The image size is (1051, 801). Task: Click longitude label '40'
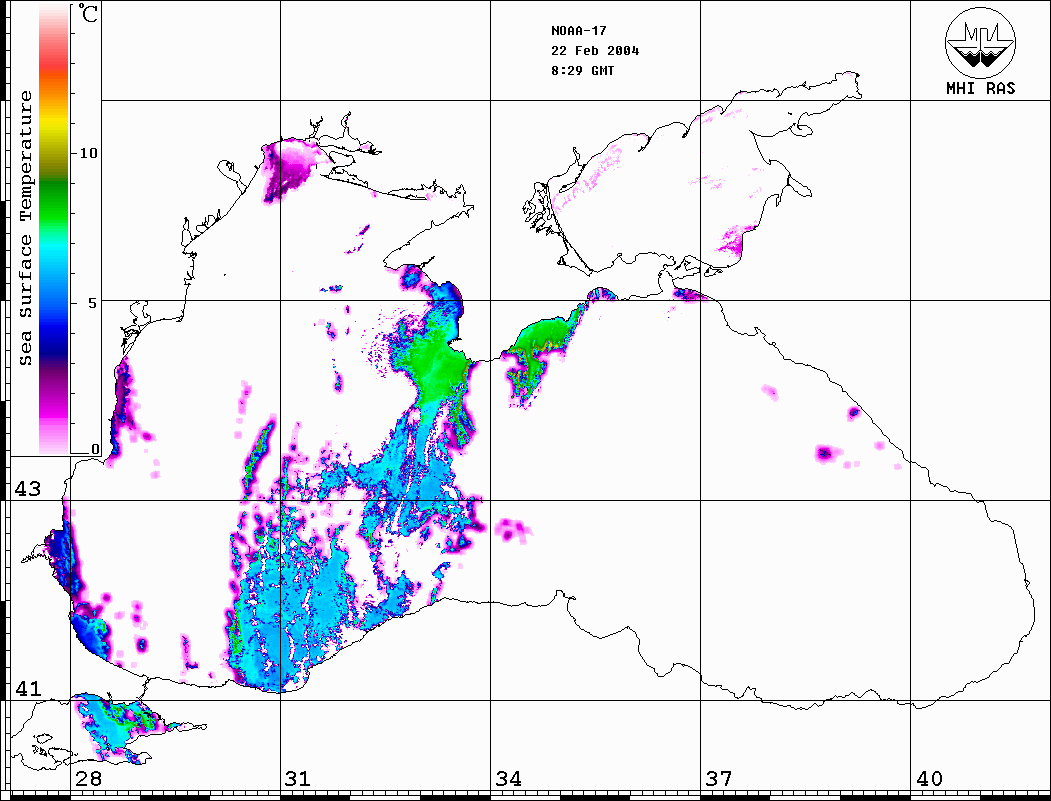929,779
